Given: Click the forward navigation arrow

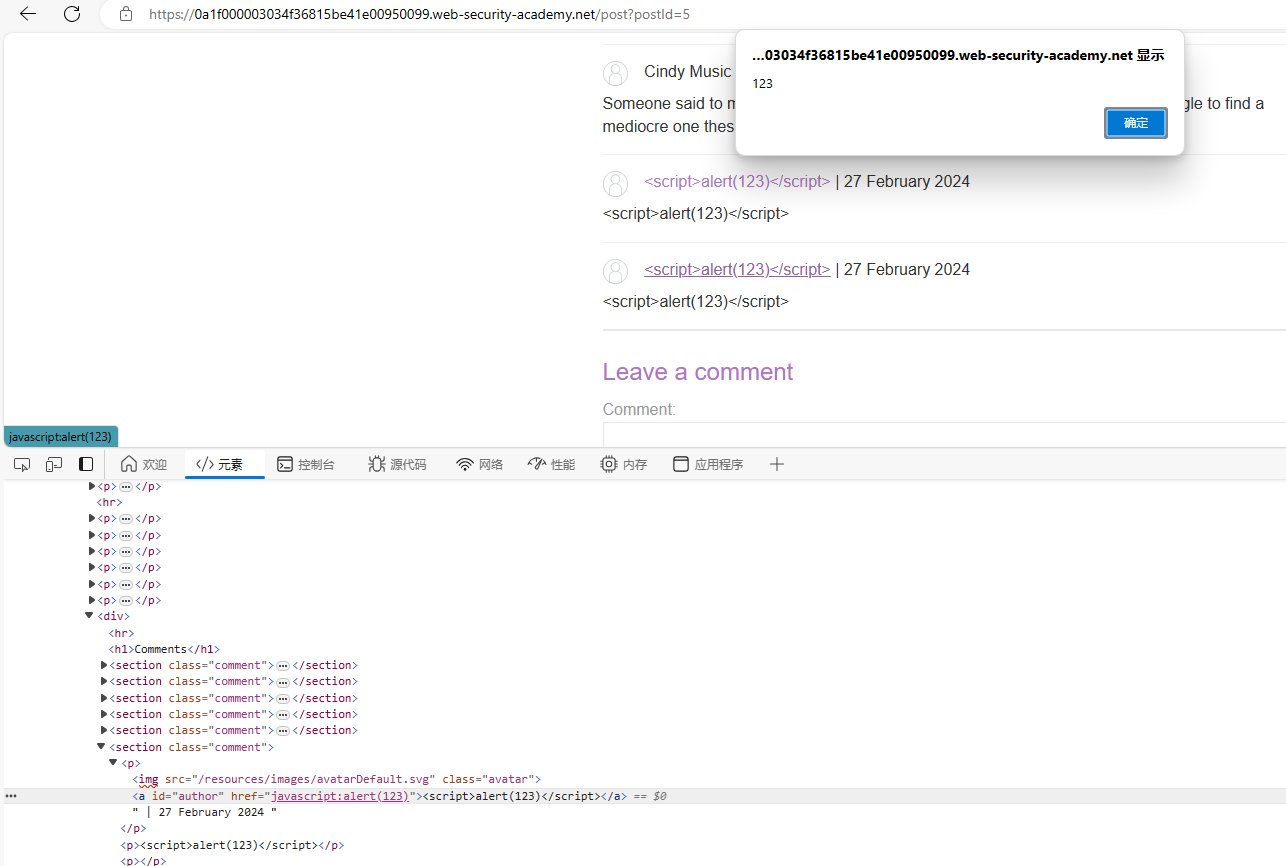Looking at the screenshot, I should 47,14.
